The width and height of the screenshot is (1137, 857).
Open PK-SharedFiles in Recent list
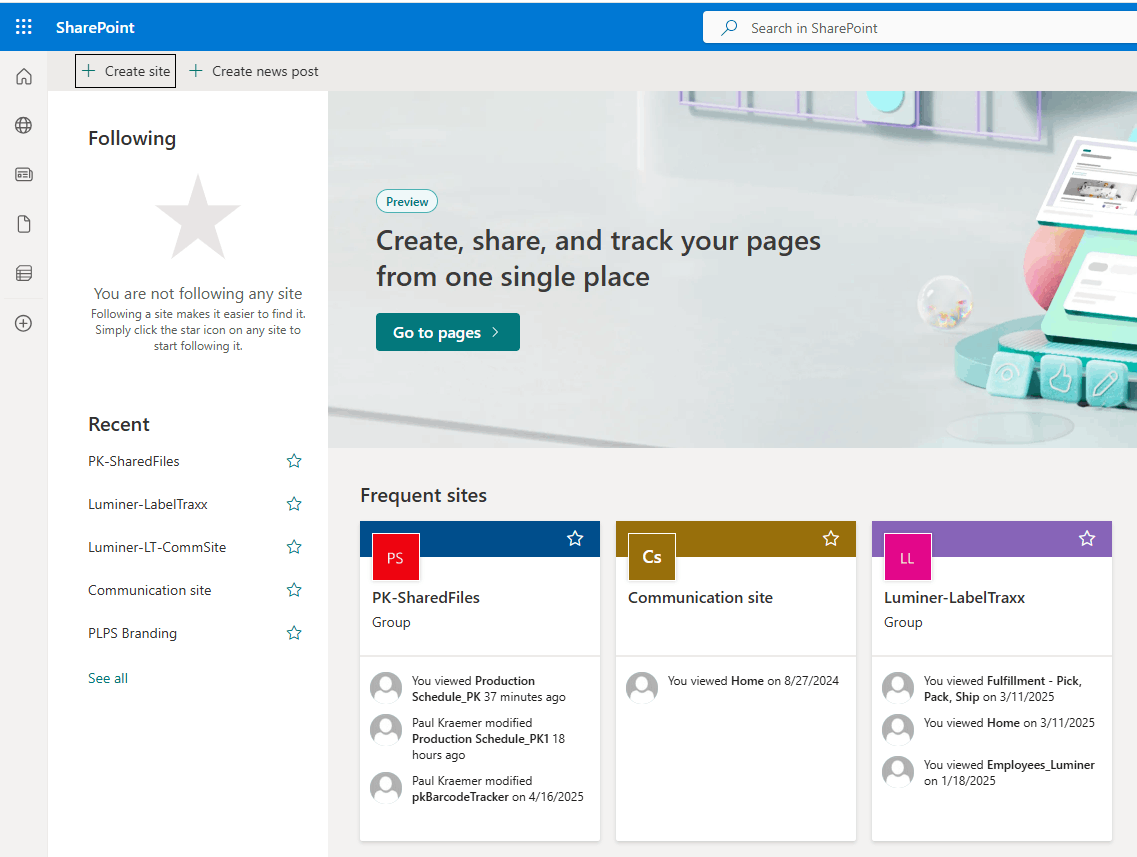tap(133, 461)
